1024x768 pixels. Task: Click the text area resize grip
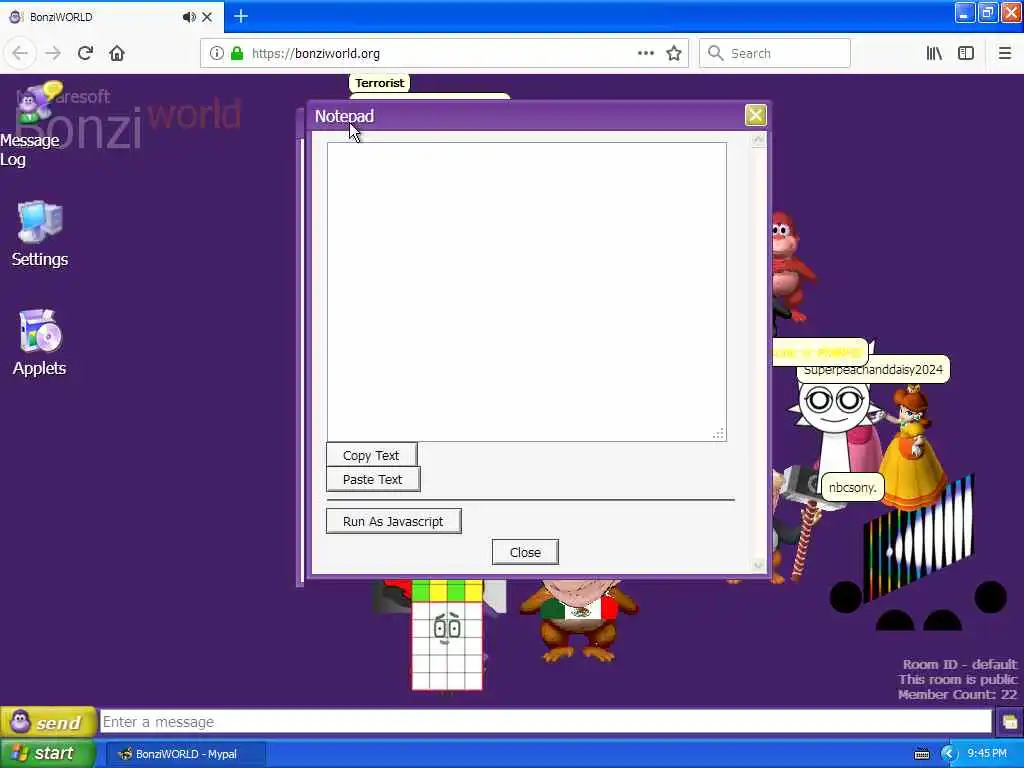(718, 434)
